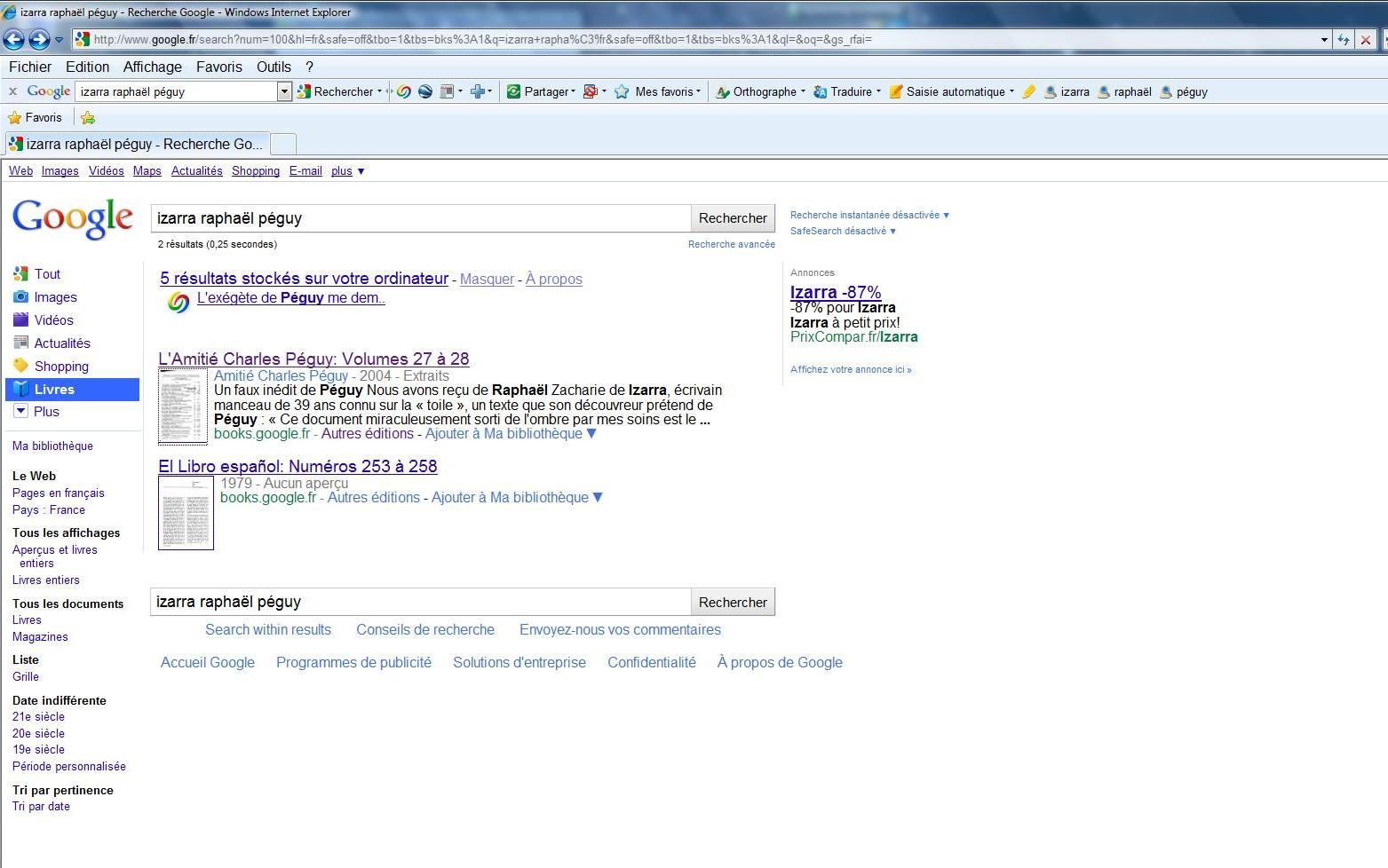Open L'Amitié Charles Péguy: Volumes 27 à 28
The width and height of the screenshot is (1388, 868).
[x=313, y=359]
